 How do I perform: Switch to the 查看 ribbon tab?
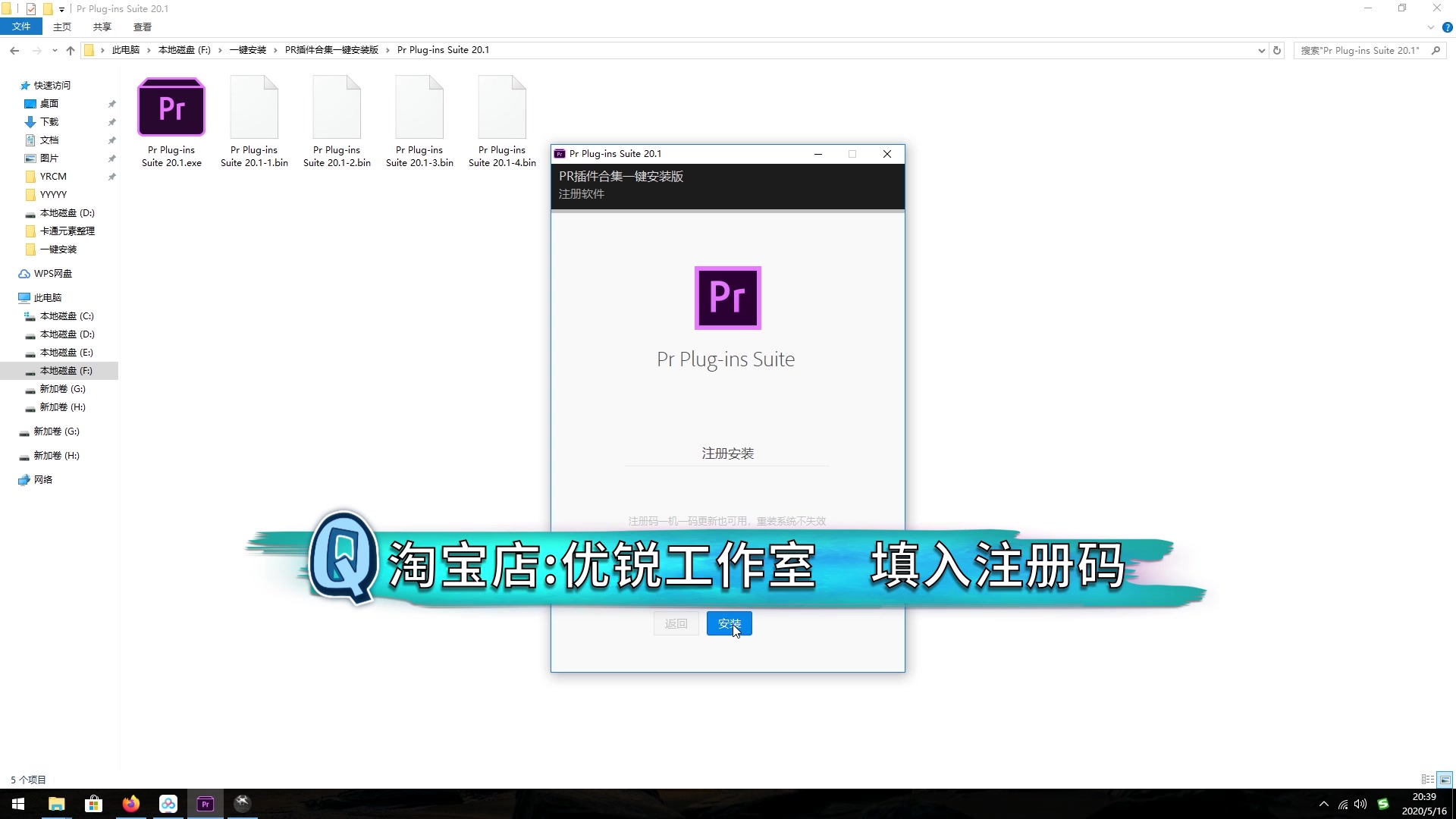coord(143,27)
